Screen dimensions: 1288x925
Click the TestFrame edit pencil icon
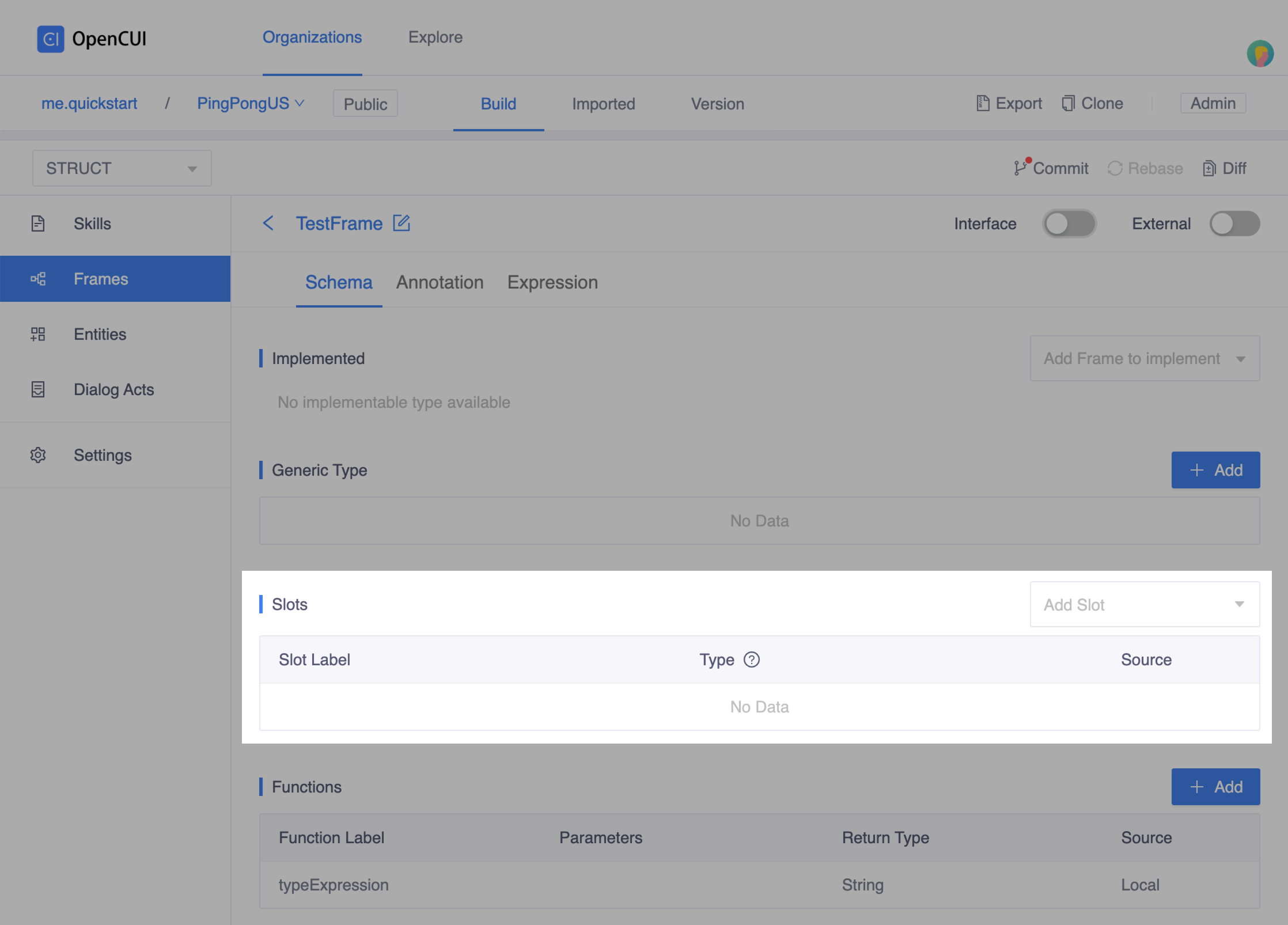401,223
